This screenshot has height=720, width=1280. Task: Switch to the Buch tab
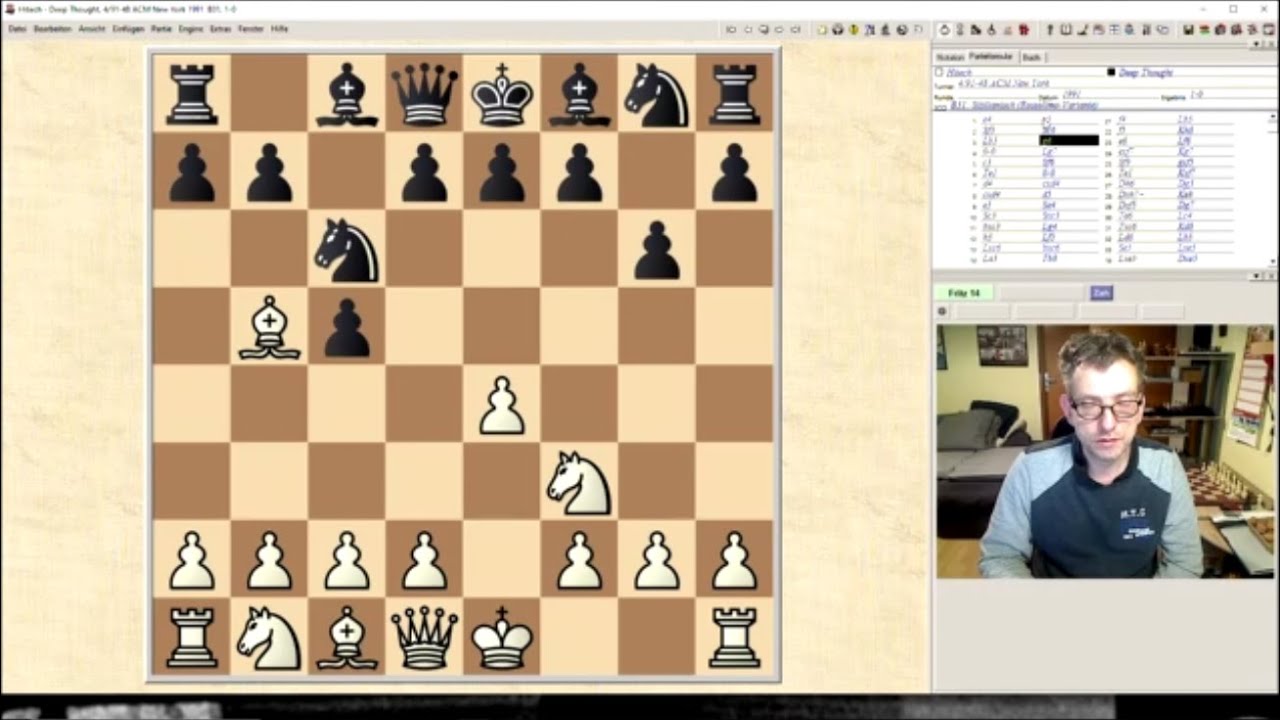point(1032,57)
